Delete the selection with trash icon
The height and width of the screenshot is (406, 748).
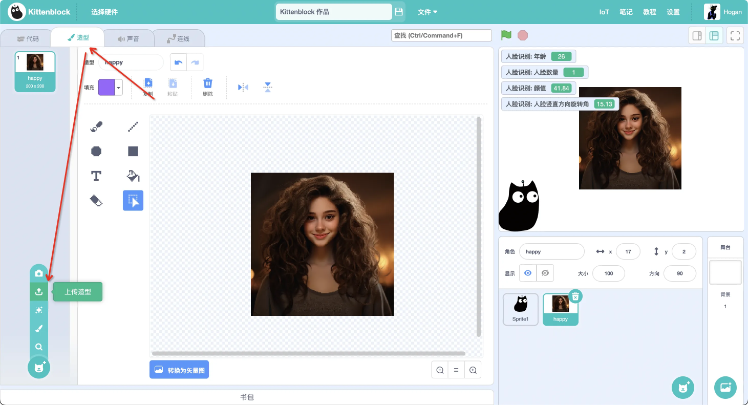tap(208, 85)
